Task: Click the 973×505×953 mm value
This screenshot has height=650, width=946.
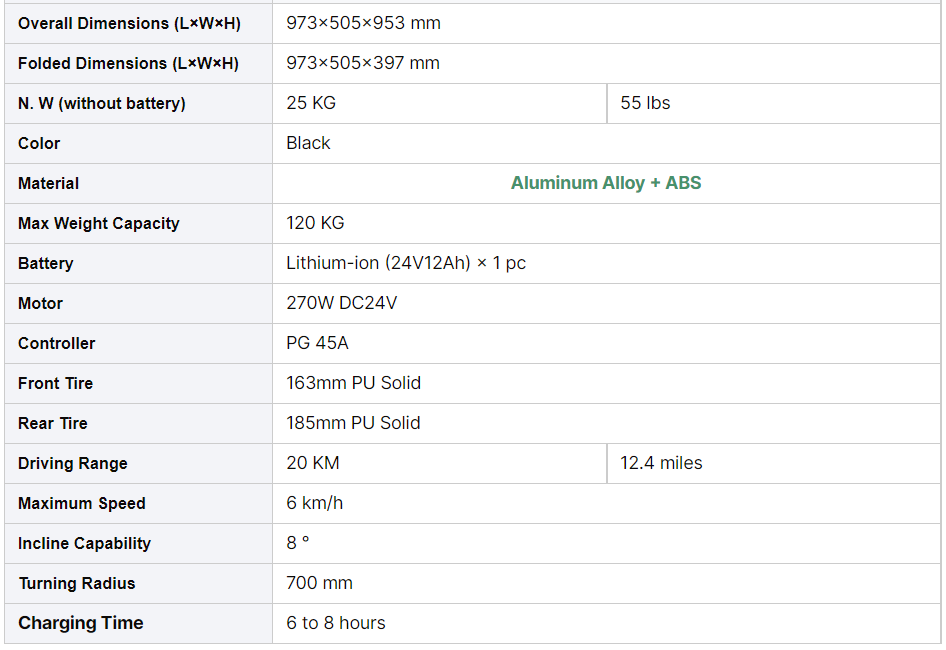Action: click(x=363, y=23)
